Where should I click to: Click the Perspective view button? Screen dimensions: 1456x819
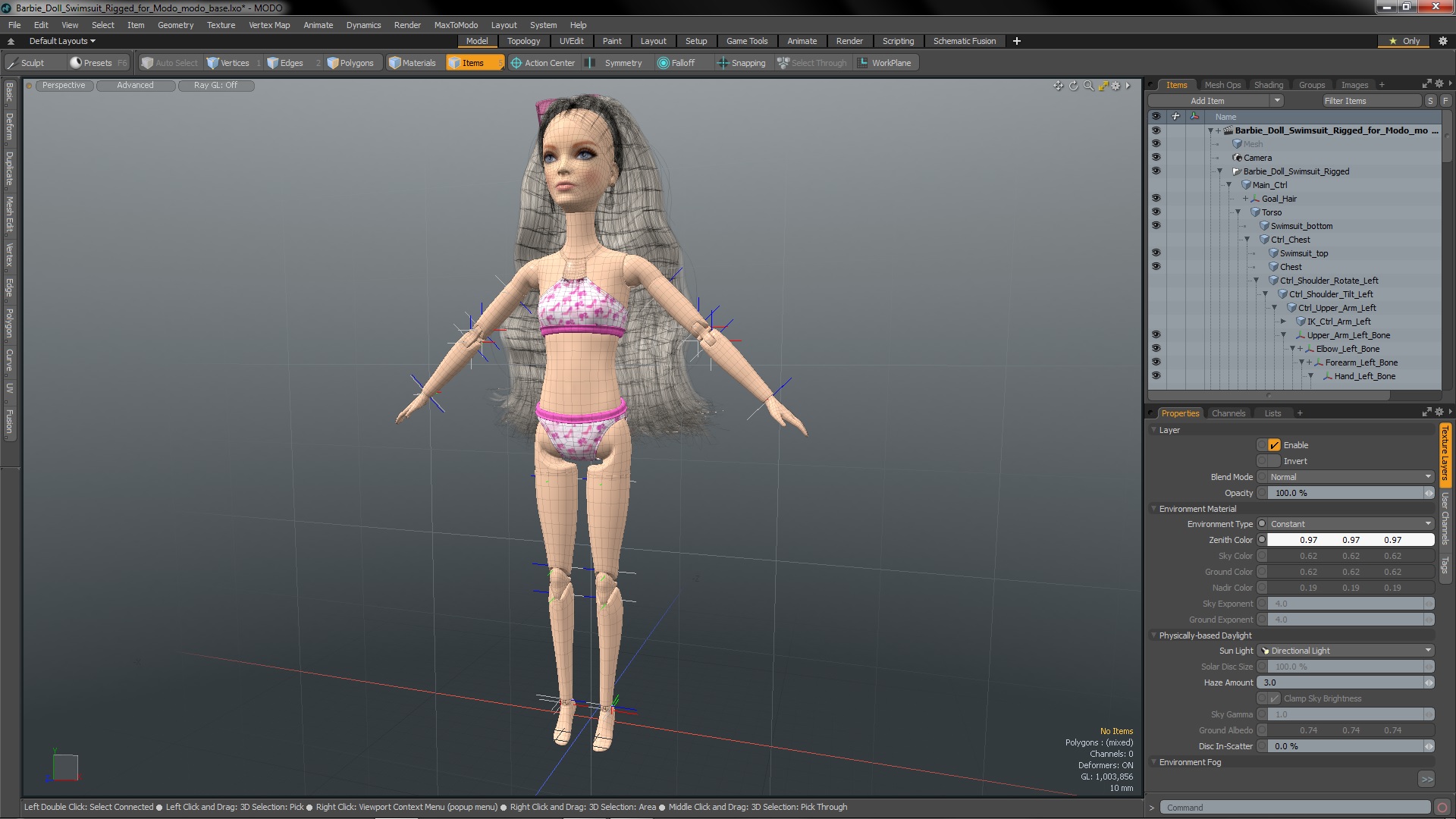pyautogui.click(x=64, y=86)
